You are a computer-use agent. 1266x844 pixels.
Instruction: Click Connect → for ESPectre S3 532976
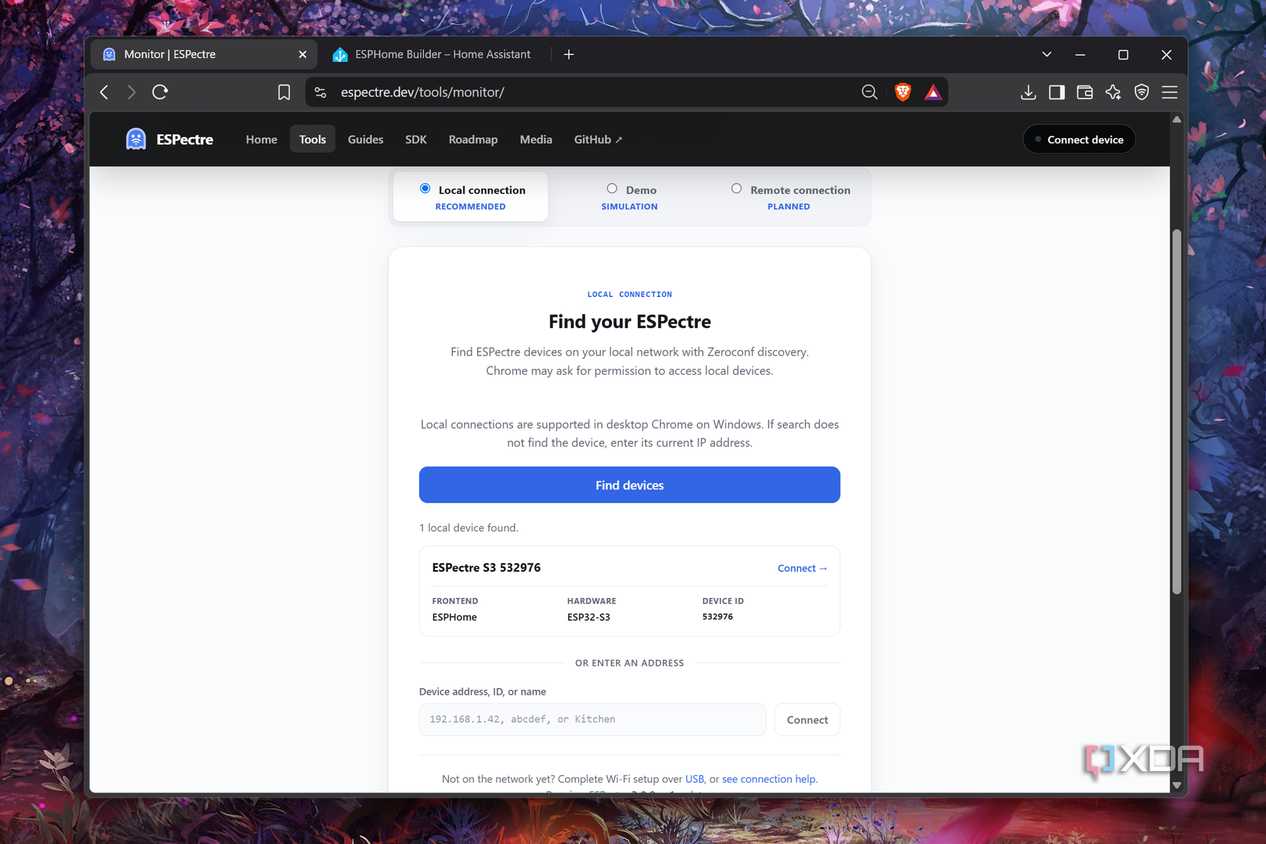pos(802,568)
